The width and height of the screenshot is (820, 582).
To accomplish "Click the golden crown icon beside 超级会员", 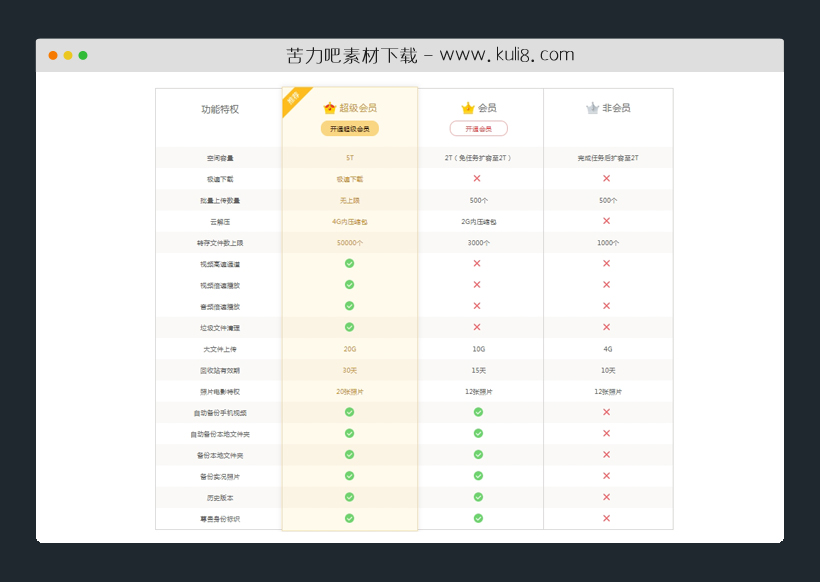I will click(330, 107).
